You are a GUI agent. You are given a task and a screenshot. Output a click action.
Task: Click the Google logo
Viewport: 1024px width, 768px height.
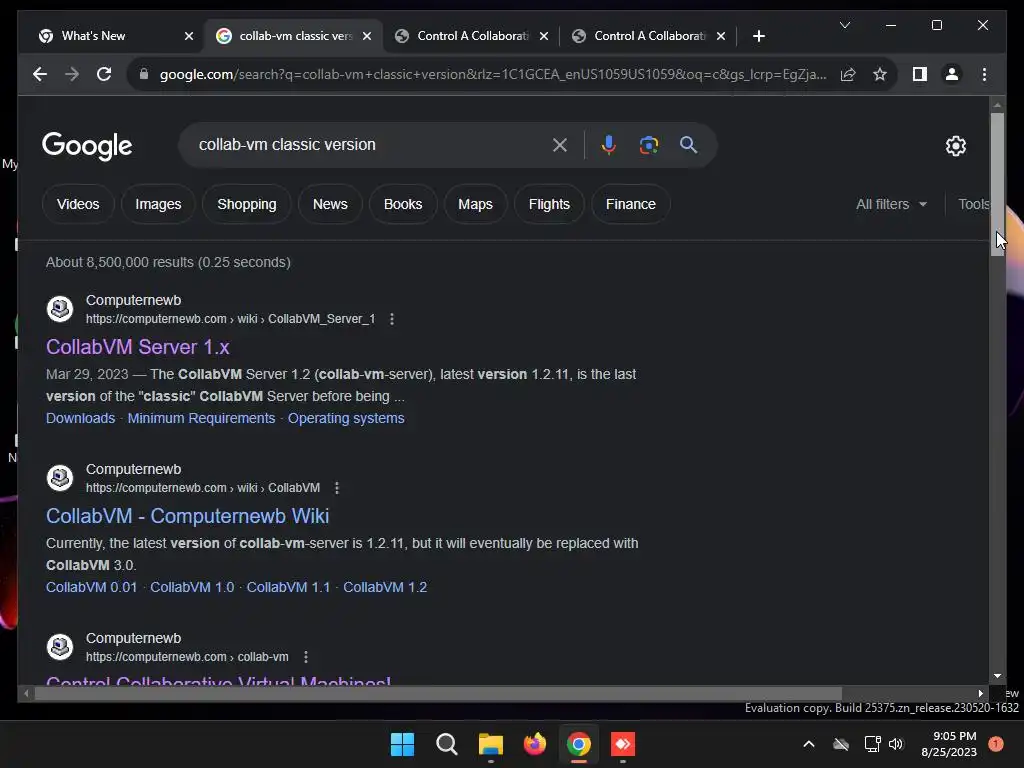pos(87,146)
